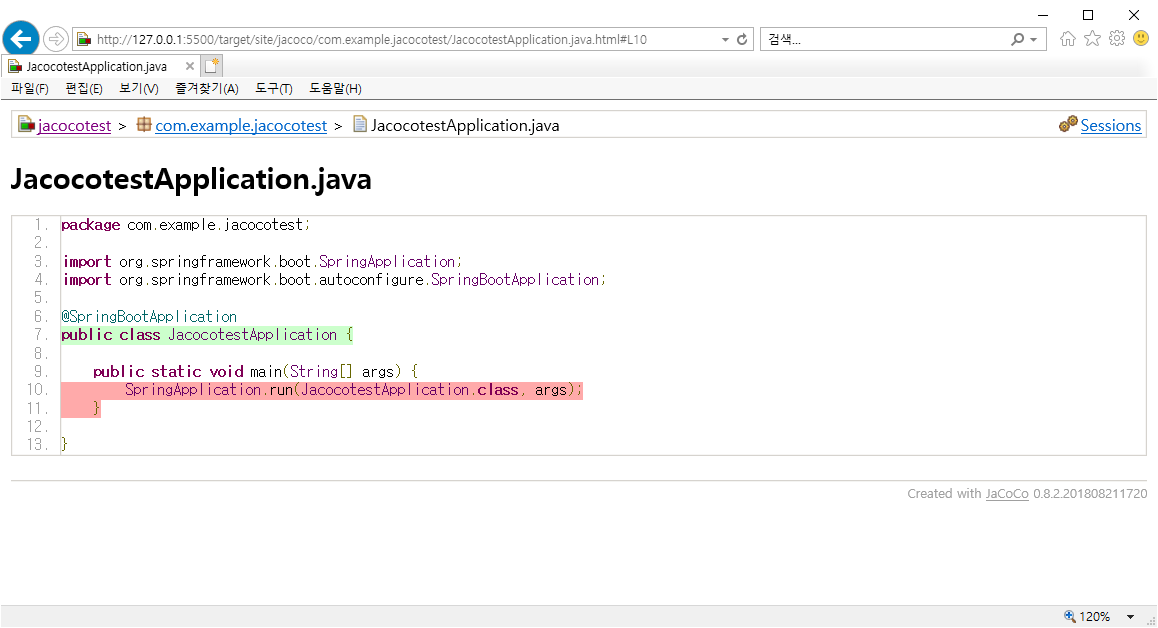Click the search magnifier icon
The width and height of the screenshot is (1158, 628).
(1018, 39)
